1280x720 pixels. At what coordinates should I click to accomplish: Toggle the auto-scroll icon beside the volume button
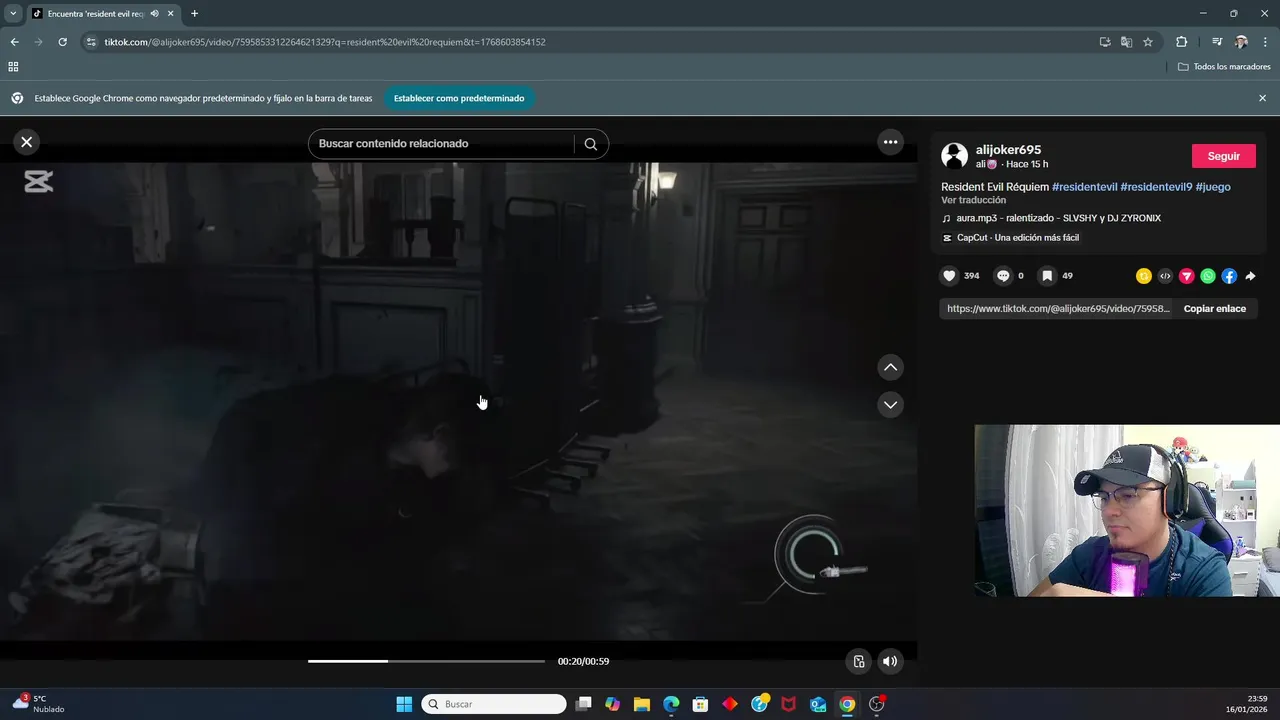(x=858, y=661)
